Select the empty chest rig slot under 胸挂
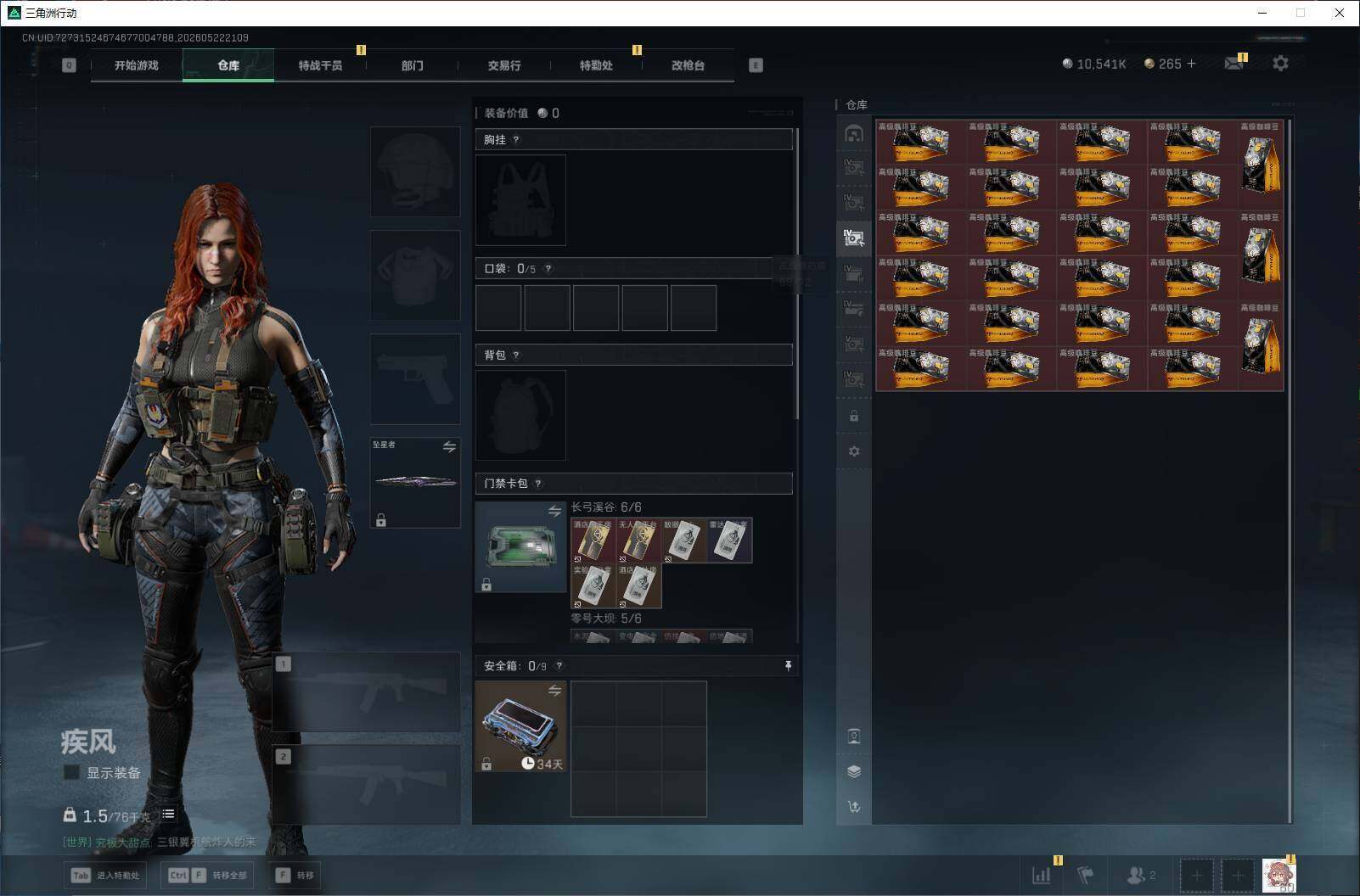 tap(520, 200)
